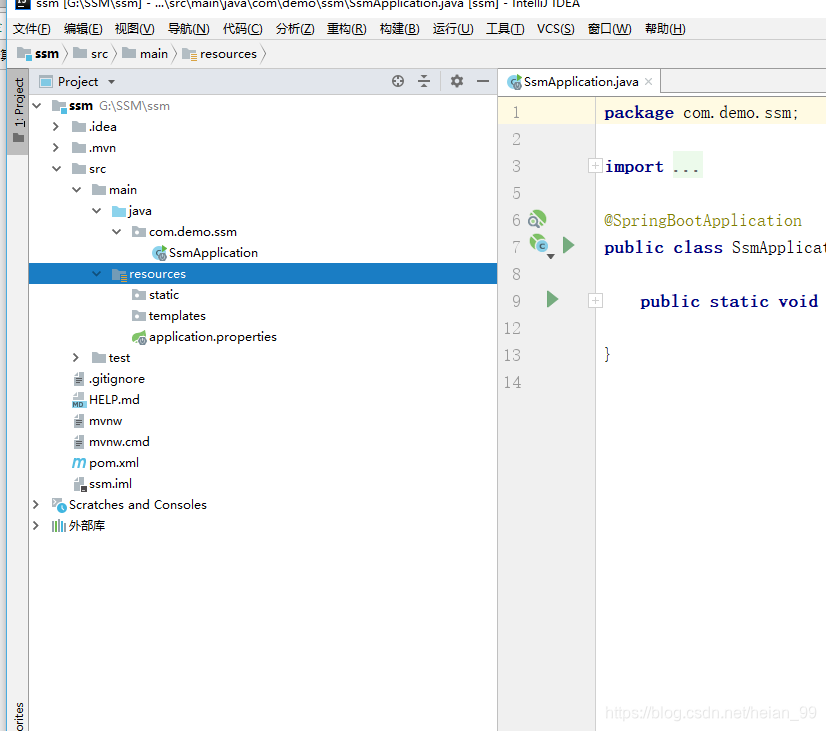Click the @SpringBootApplication annotation text
Screen dimensions: 826x731
[703, 221]
